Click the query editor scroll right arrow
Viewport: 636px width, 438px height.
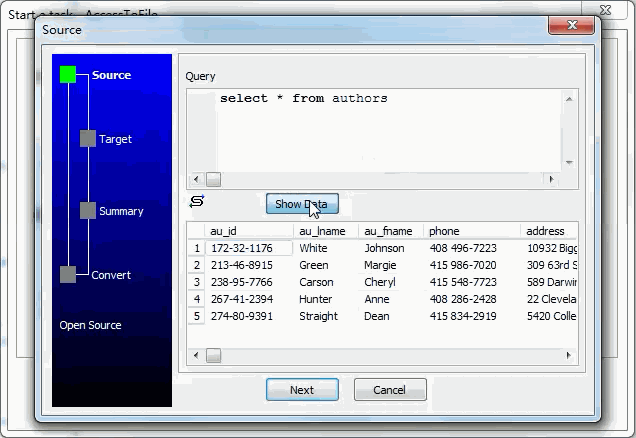tap(551, 179)
